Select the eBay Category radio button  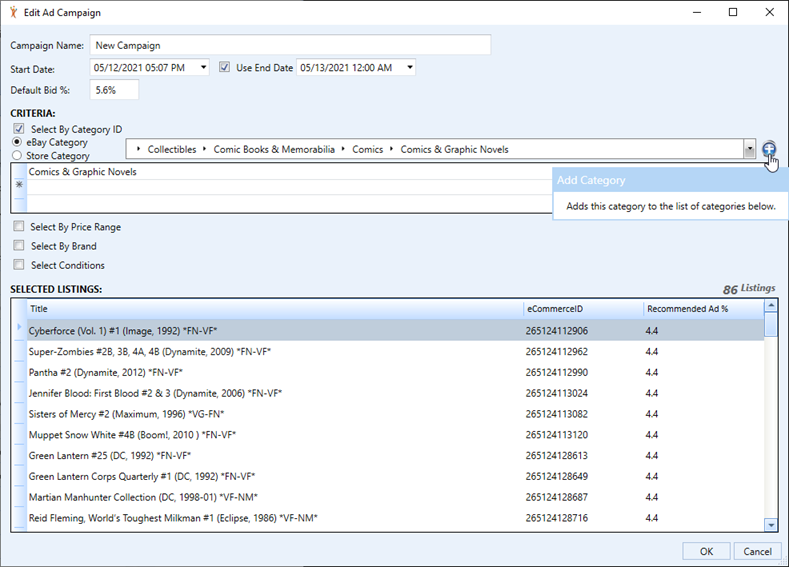[x=17, y=143]
